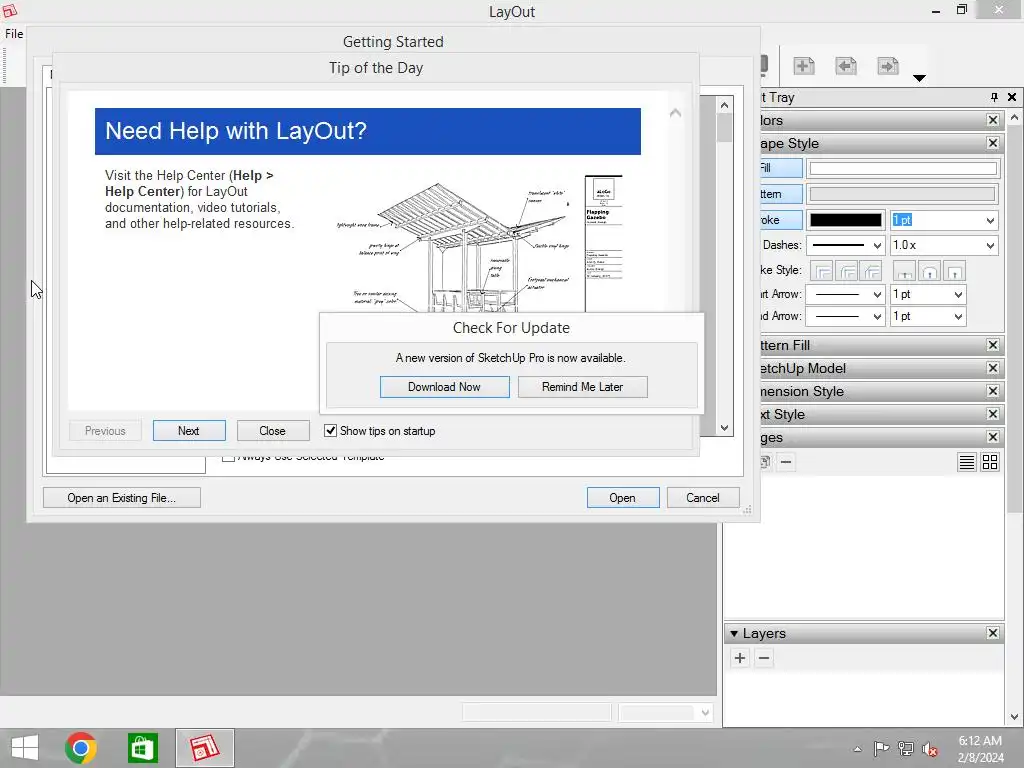
Task: Click the template list scroll up arrow
Action: pos(724,105)
